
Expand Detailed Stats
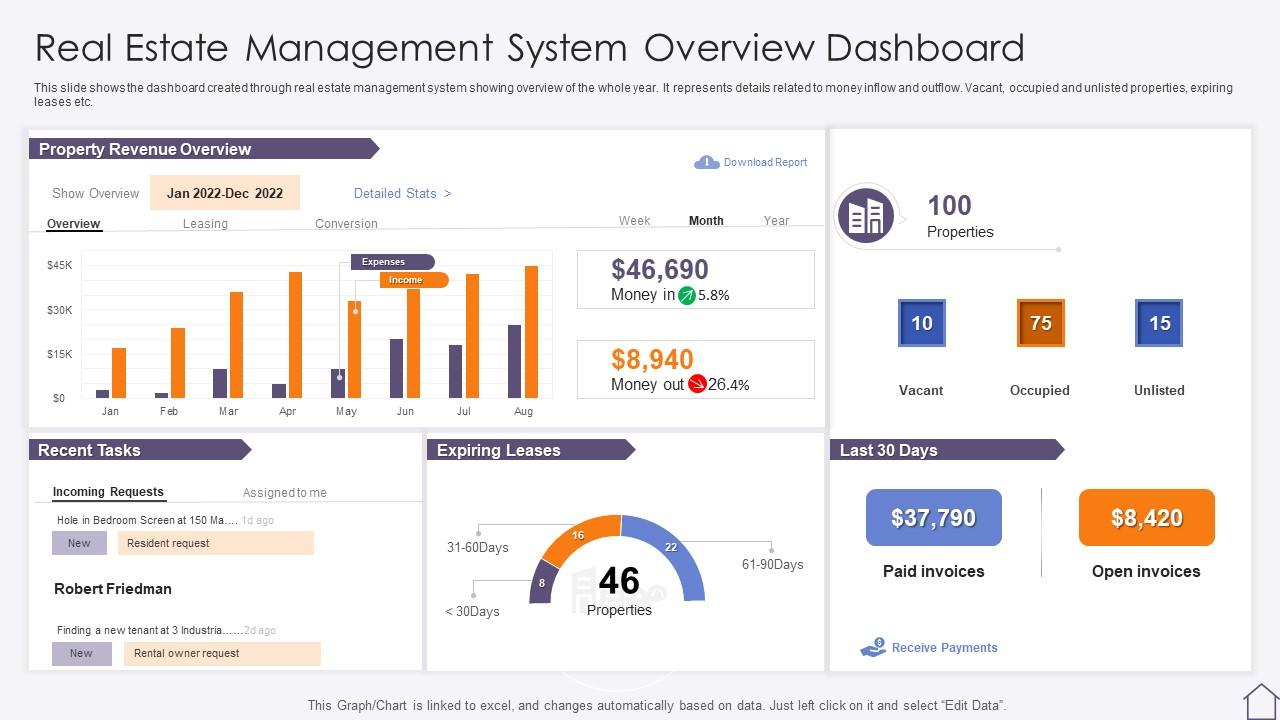(x=402, y=193)
